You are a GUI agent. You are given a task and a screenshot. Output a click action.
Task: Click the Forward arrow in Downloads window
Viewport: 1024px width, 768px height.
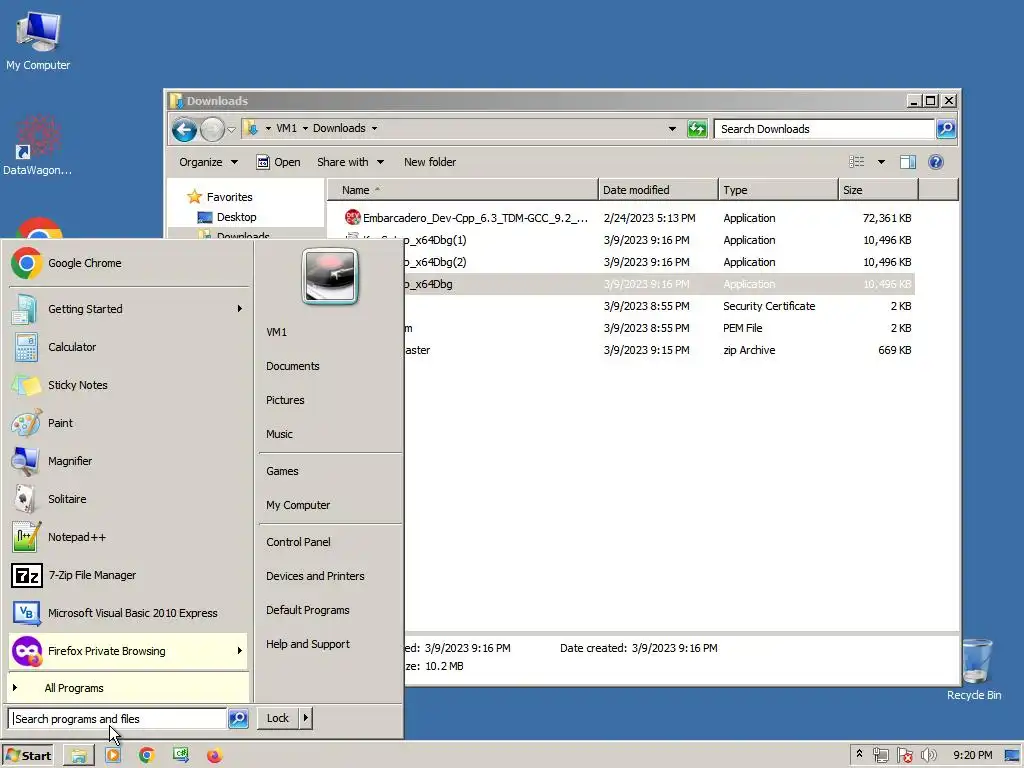[212, 129]
